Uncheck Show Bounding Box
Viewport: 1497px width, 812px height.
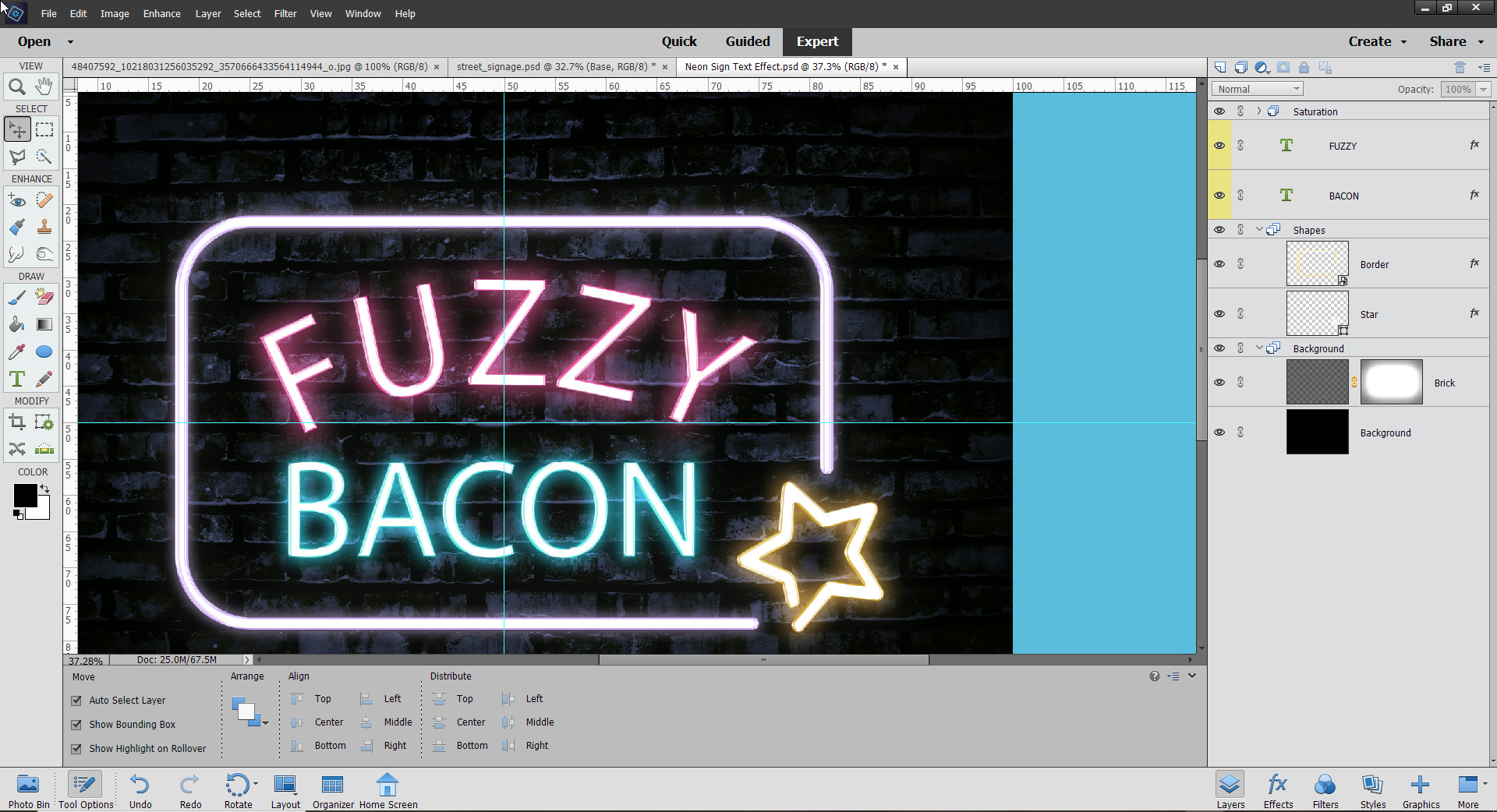point(76,724)
